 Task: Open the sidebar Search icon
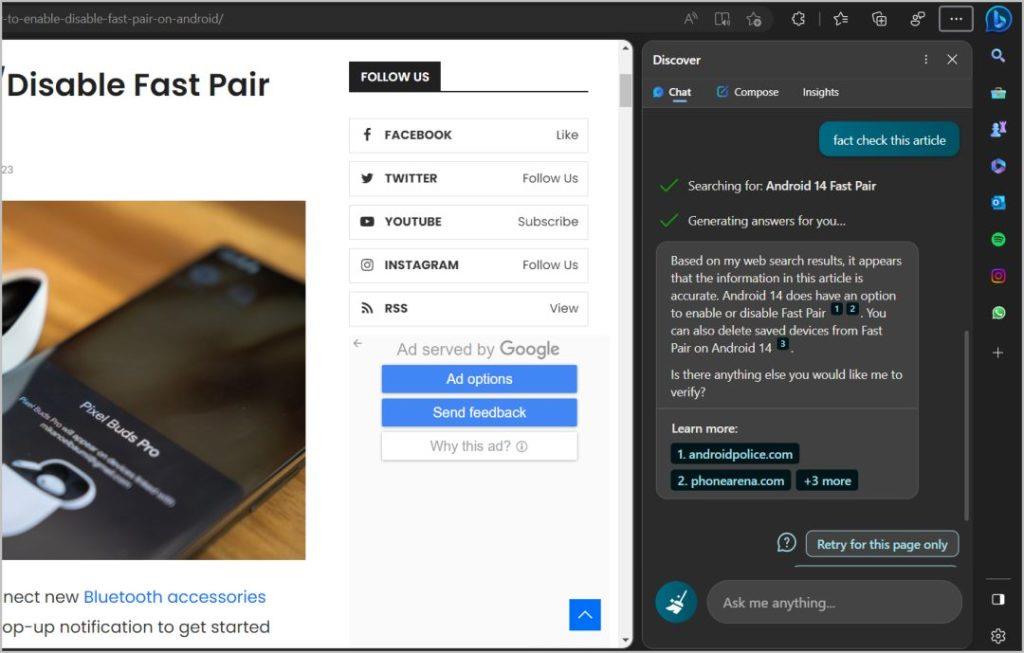[x=998, y=56]
